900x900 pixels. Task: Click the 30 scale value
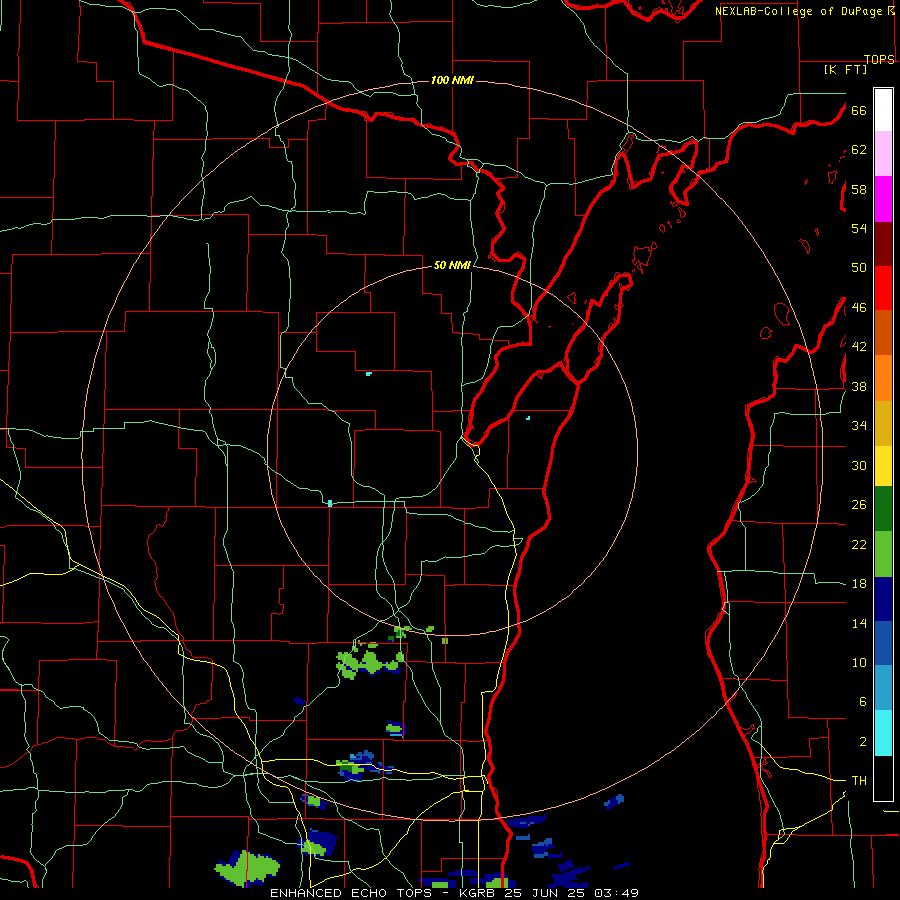tap(859, 465)
